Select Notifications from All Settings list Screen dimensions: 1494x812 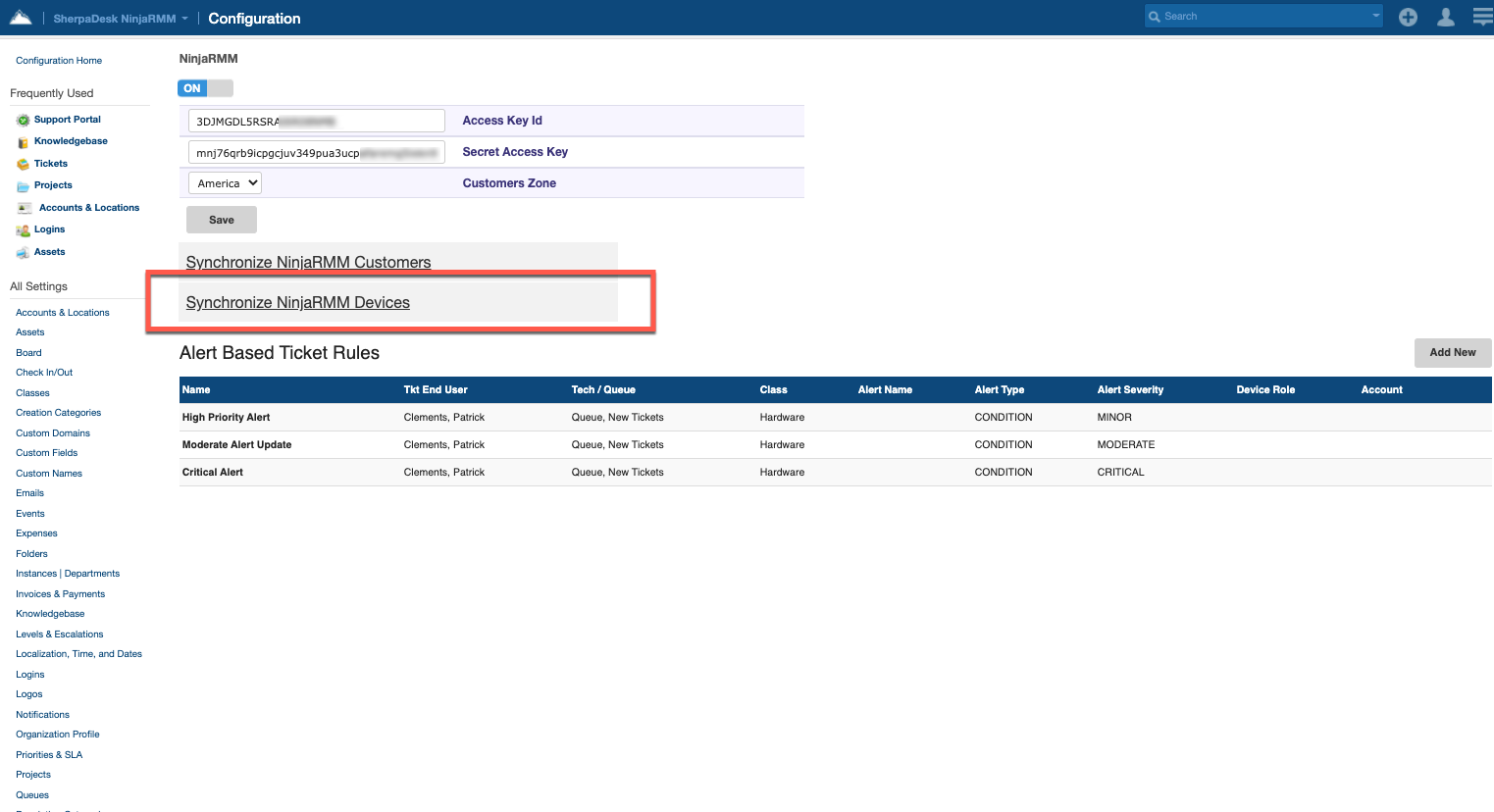pyautogui.click(x=42, y=715)
